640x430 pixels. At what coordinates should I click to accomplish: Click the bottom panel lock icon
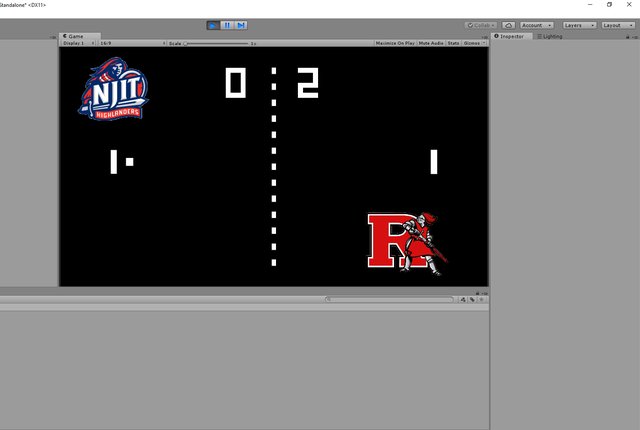[x=477, y=293]
